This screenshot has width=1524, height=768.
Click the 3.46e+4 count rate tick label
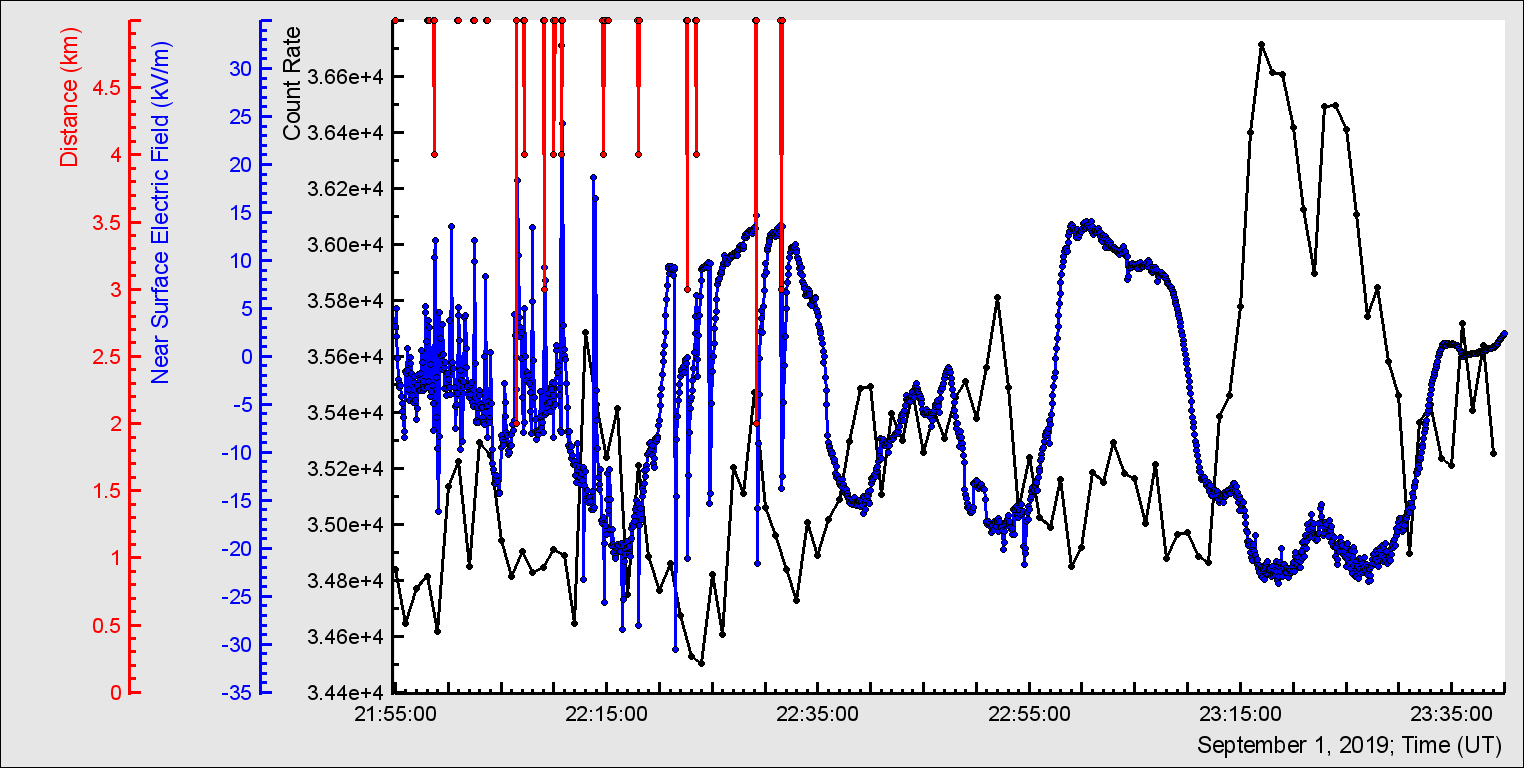pyautogui.click(x=344, y=637)
